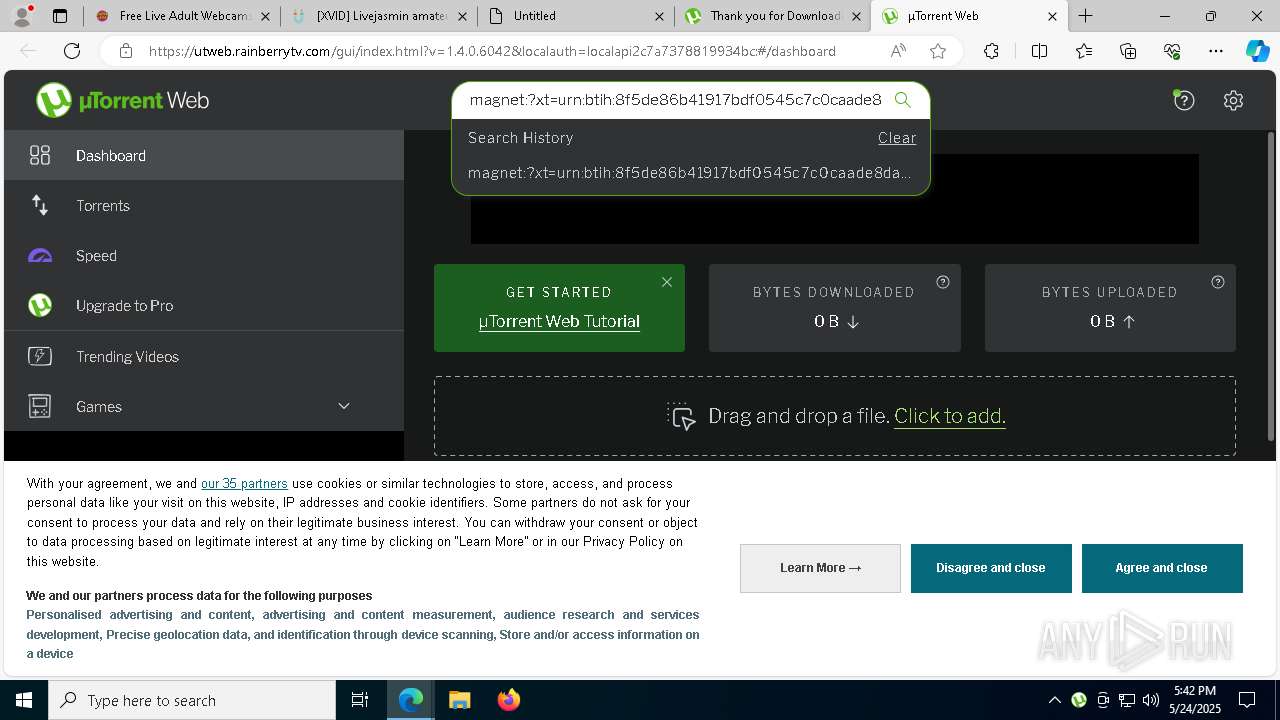Viewport: 1280px width, 720px height.
Task: Click the search magnifier icon in µTorrent
Action: click(902, 100)
